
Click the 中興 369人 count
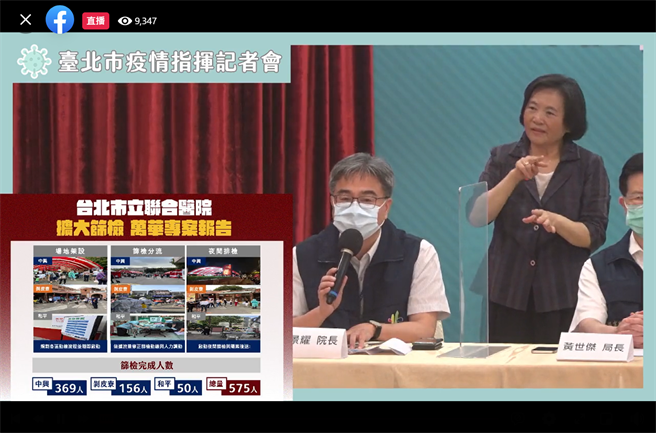tap(59, 386)
